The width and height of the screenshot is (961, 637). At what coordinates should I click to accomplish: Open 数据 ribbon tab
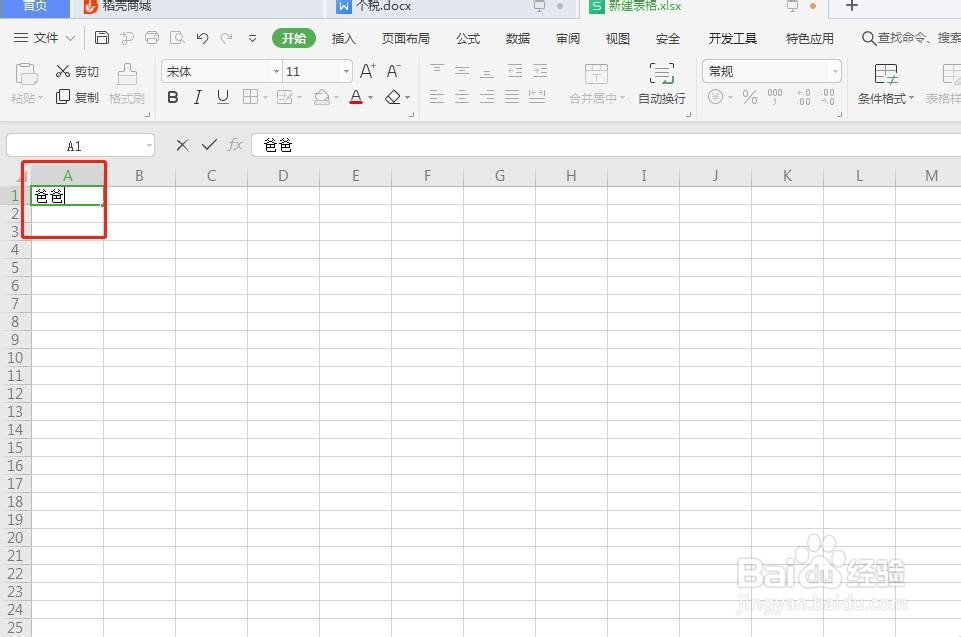[517, 39]
